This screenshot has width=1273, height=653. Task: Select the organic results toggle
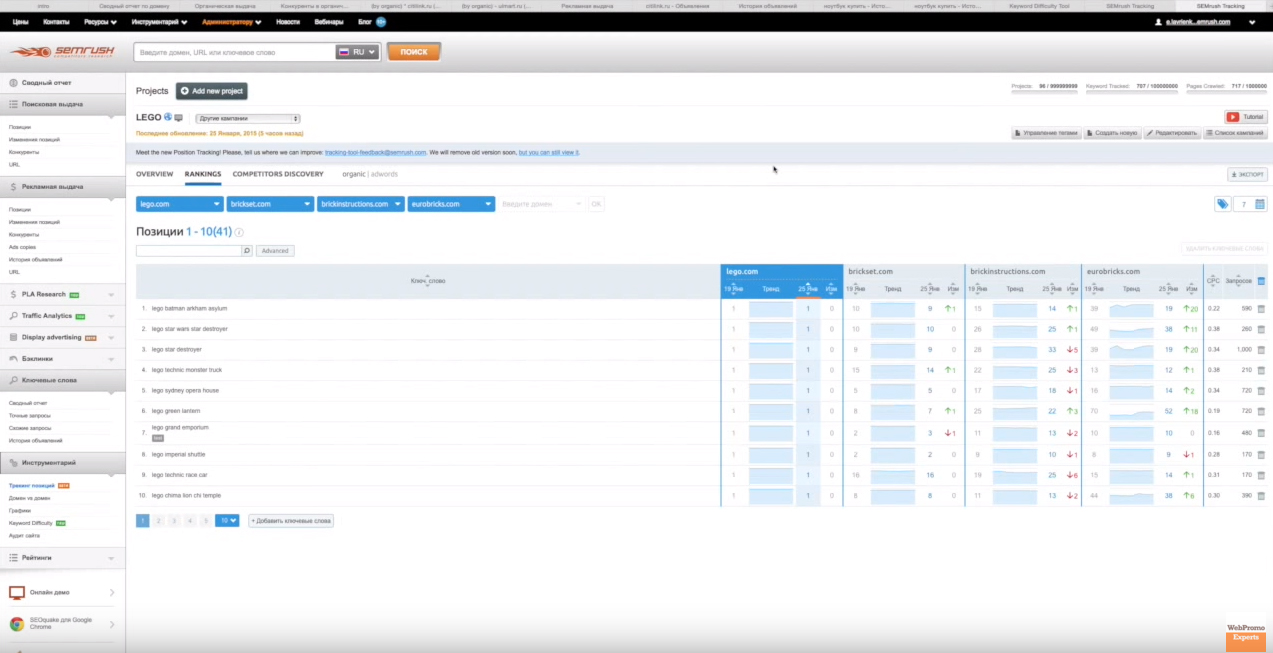(353, 174)
